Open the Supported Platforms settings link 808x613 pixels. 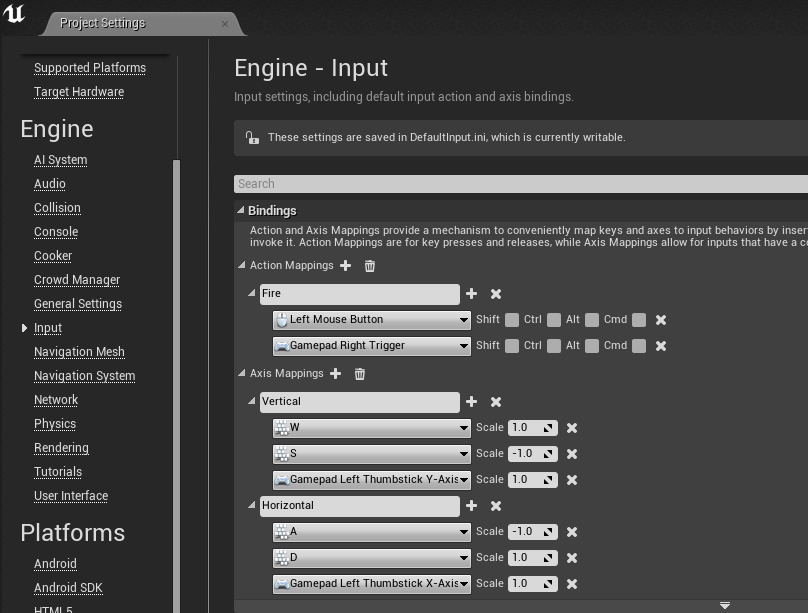pyautogui.click(x=88, y=67)
